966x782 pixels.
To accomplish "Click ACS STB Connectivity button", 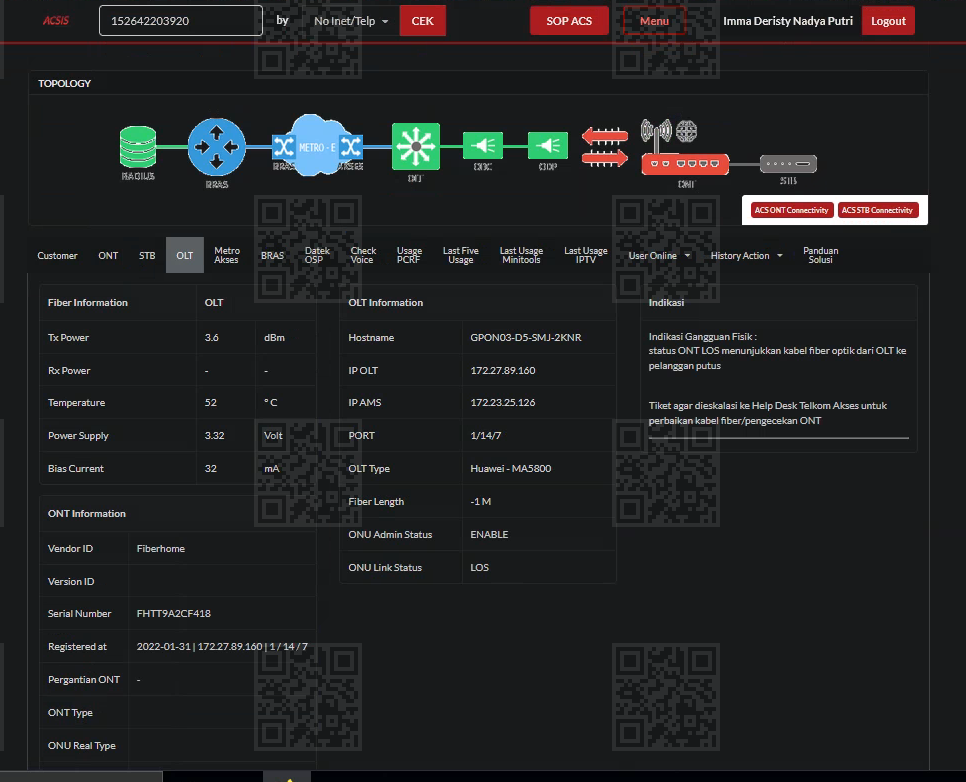I will [x=877, y=210].
